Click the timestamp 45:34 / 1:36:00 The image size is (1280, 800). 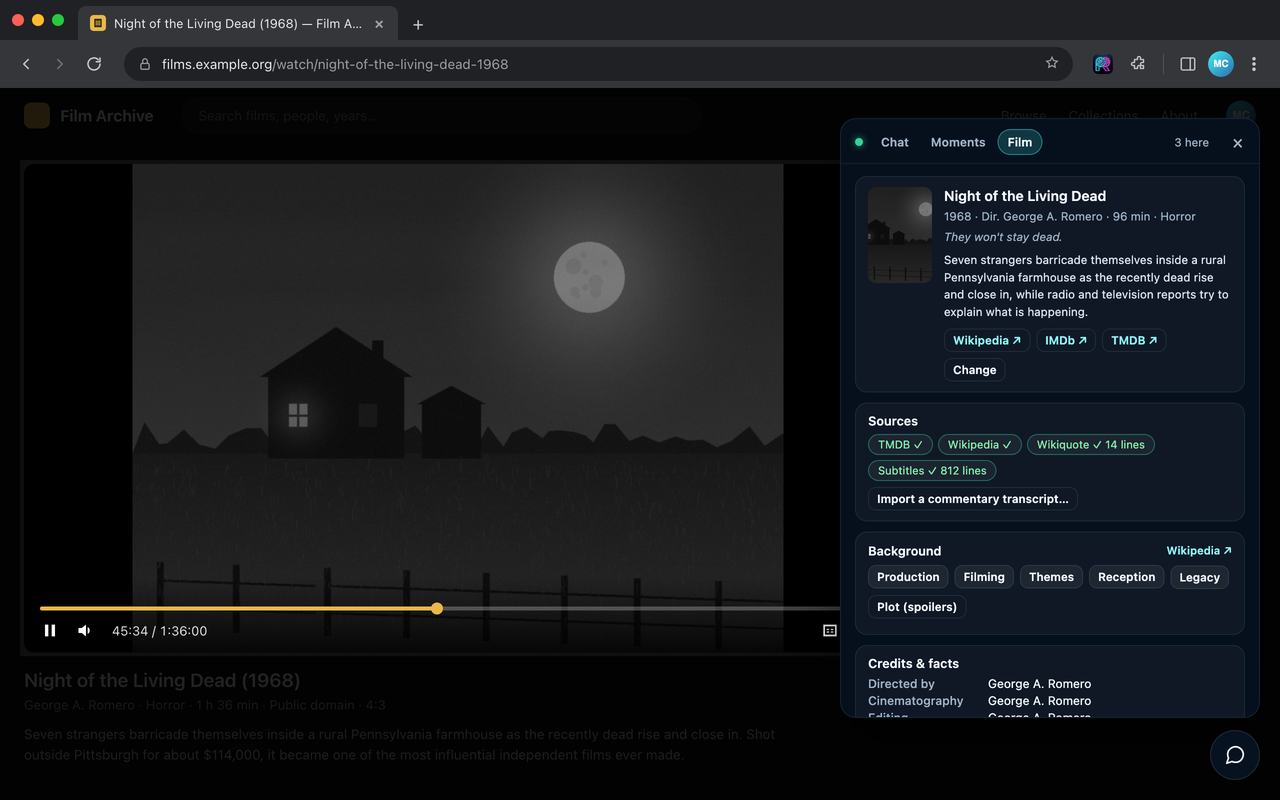click(160, 631)
